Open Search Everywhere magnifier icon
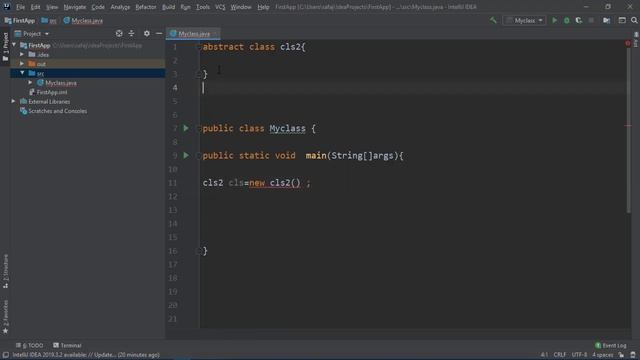 pyautogui.click(x=634, y=20)
